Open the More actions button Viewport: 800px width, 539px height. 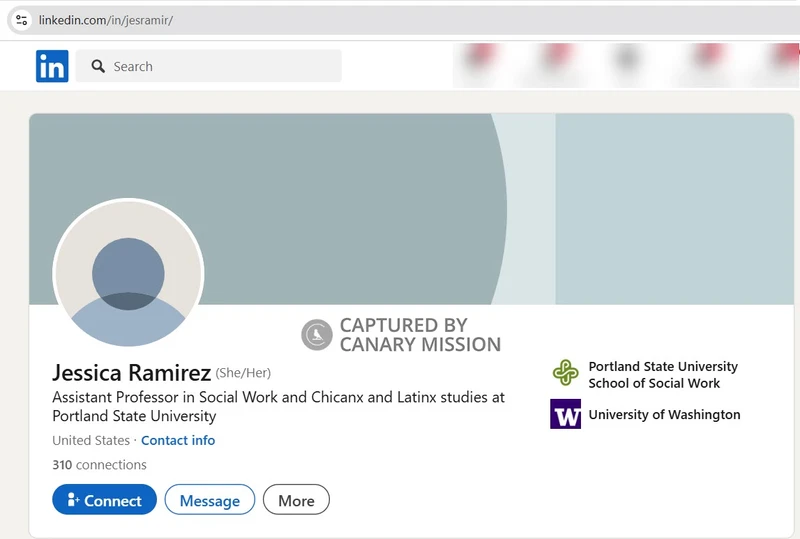click(x=296, y=500)
